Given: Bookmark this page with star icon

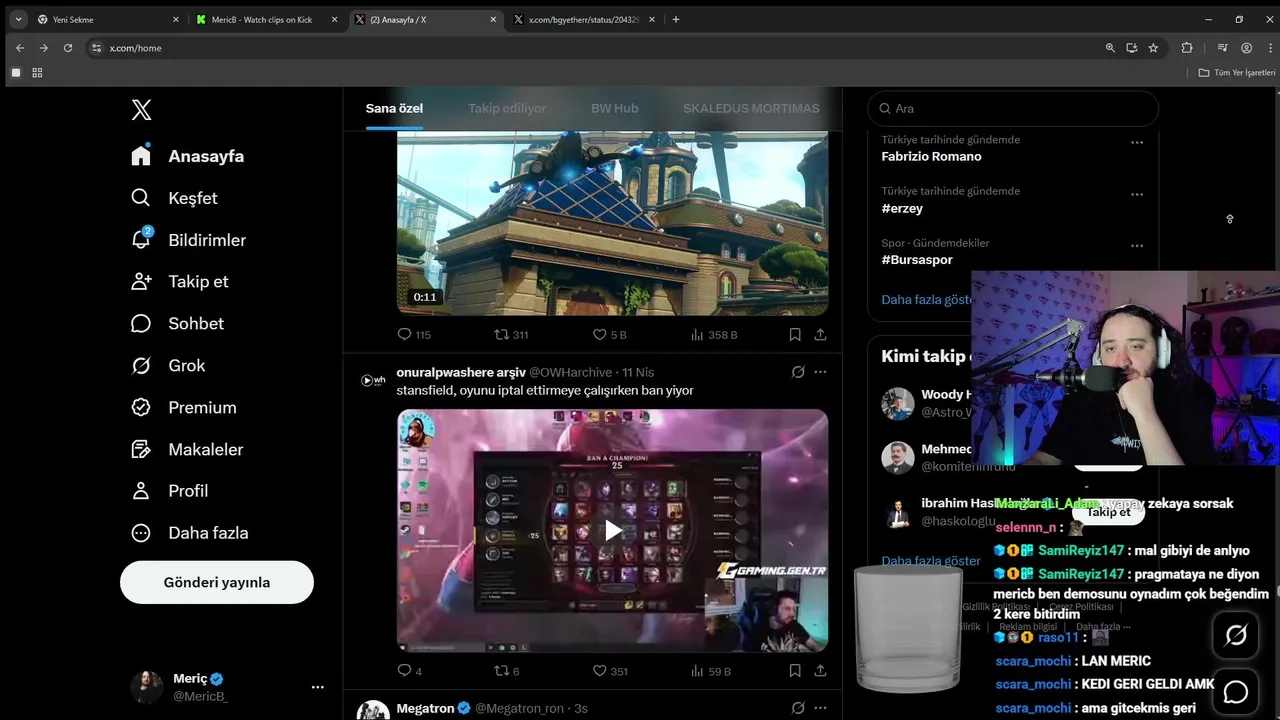Looking at the screenshot, I should coord(1153,48).
